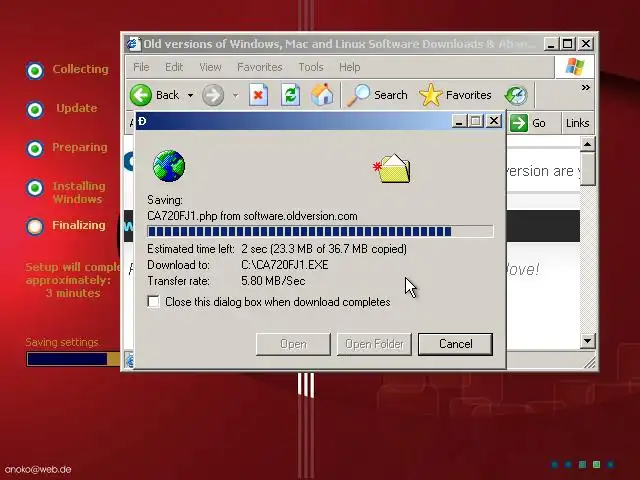Click the Installing Windows step indicator
This screenshot has width=640, height=480.
pyautogui.click(x=35, y=188)
